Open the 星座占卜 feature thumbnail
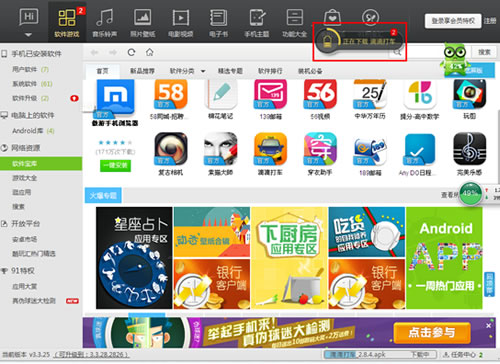 pos(134,258)
